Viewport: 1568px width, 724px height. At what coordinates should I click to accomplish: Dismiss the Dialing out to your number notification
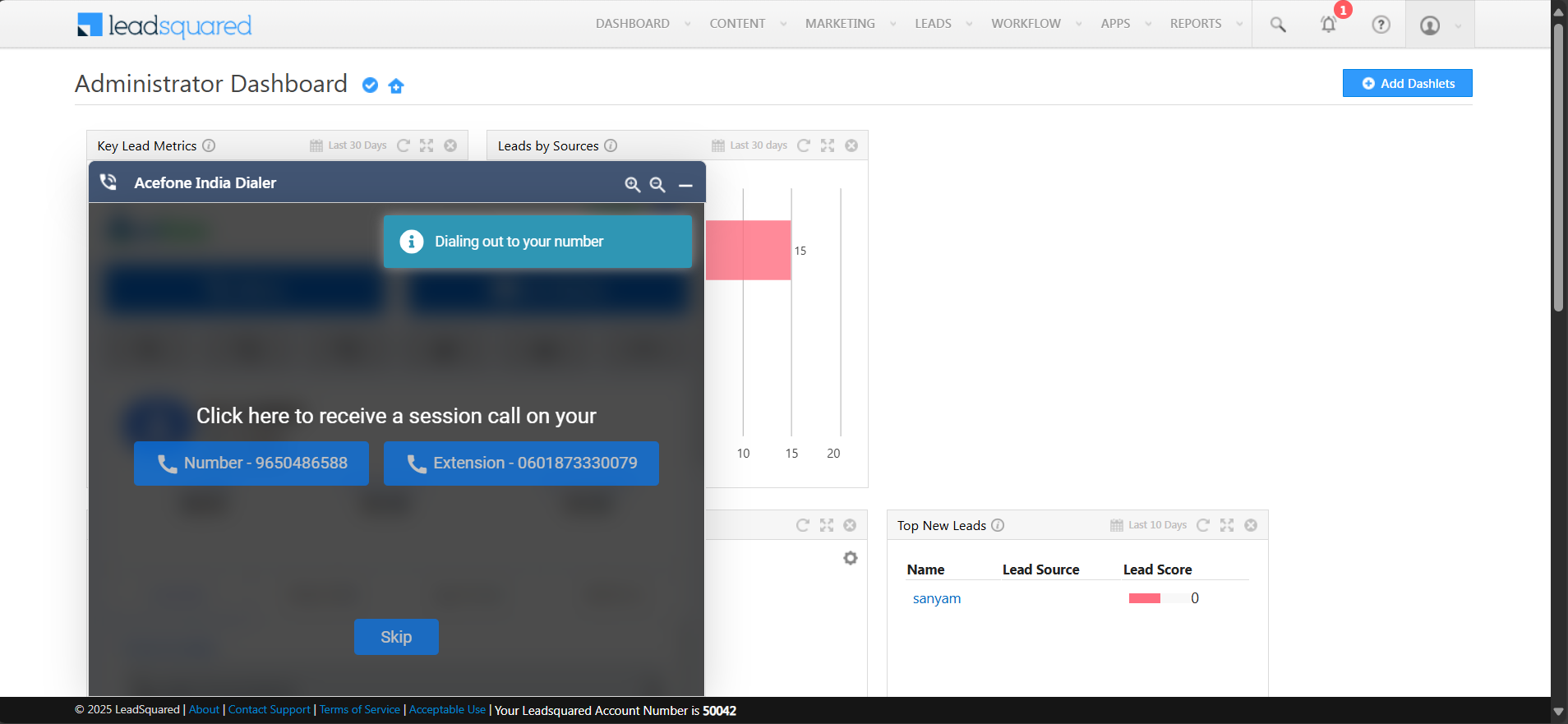(x=537, y=242)
